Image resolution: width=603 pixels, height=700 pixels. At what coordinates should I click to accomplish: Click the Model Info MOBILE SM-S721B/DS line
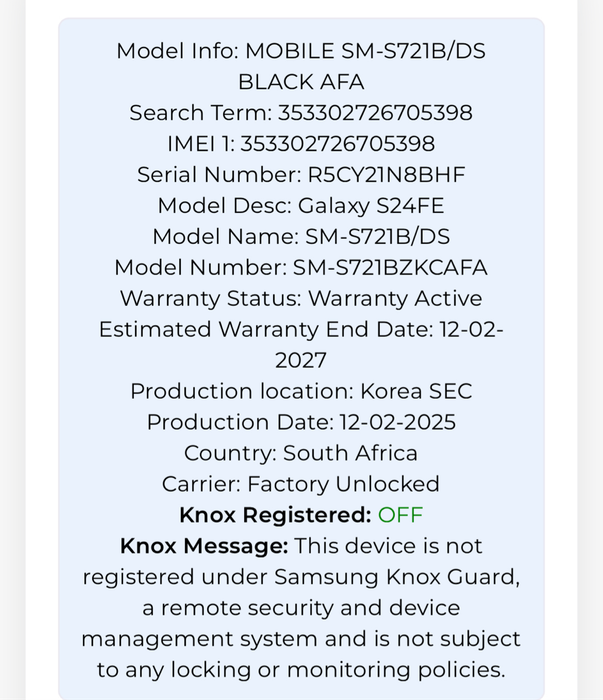click(x=301, y=51)
